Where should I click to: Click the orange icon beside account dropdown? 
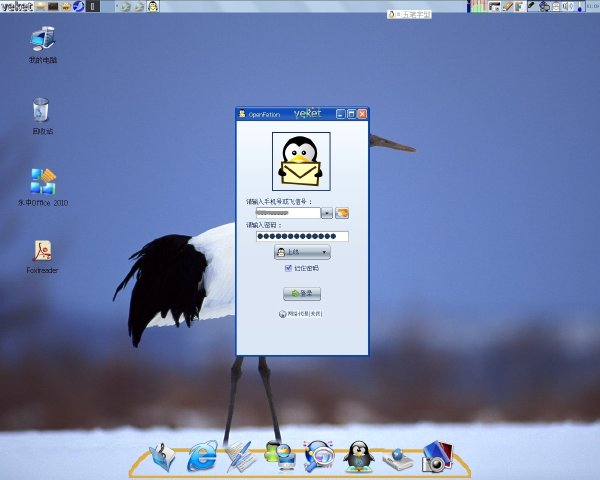342,213
